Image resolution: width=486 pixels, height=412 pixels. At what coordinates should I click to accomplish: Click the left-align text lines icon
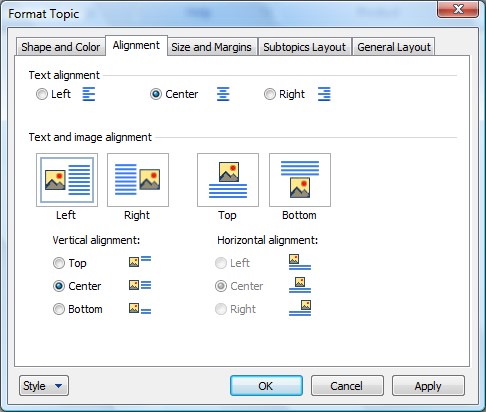pos(89,94)
